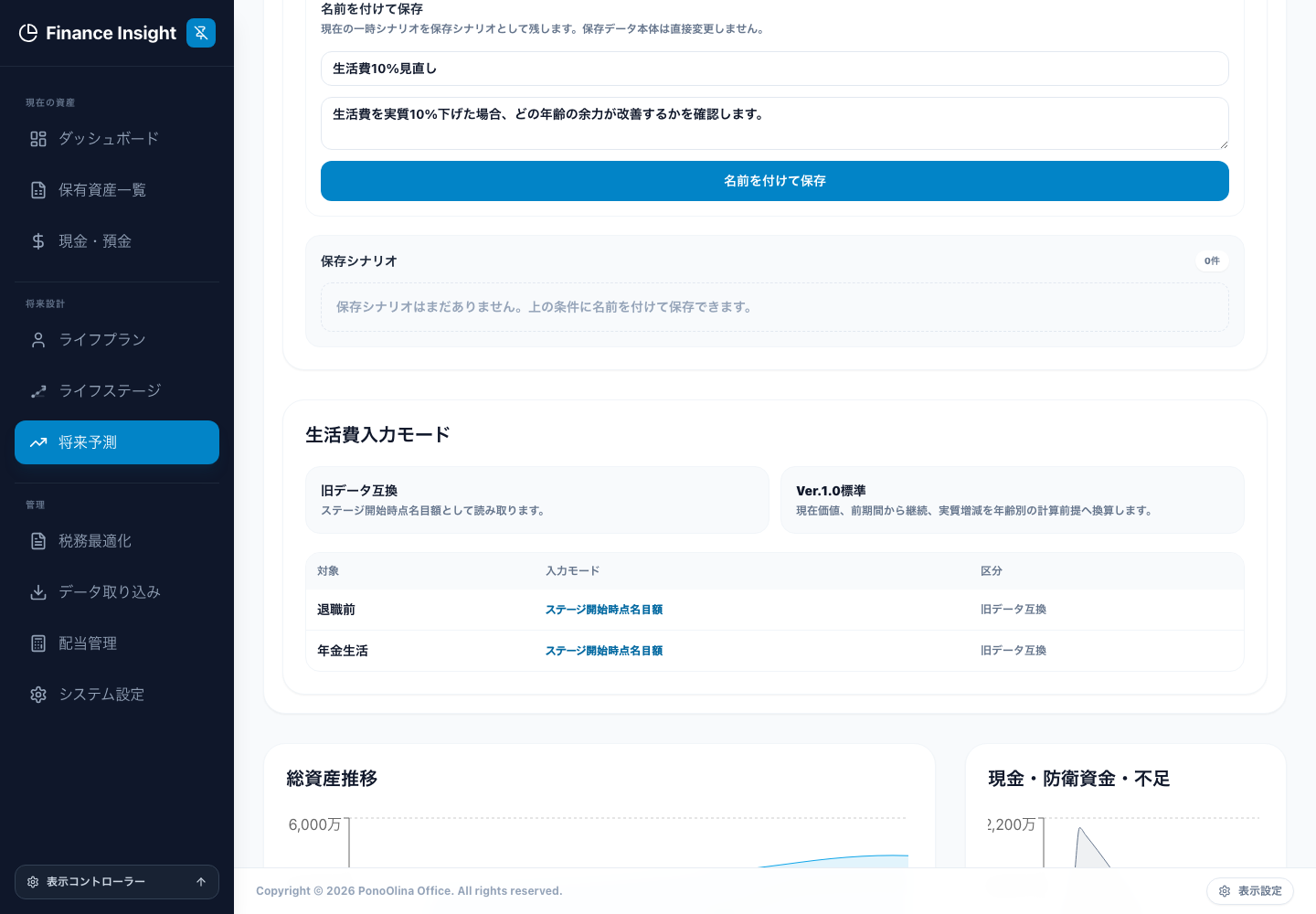Click the gear icon in 表示コントローラー

point(33,882)
